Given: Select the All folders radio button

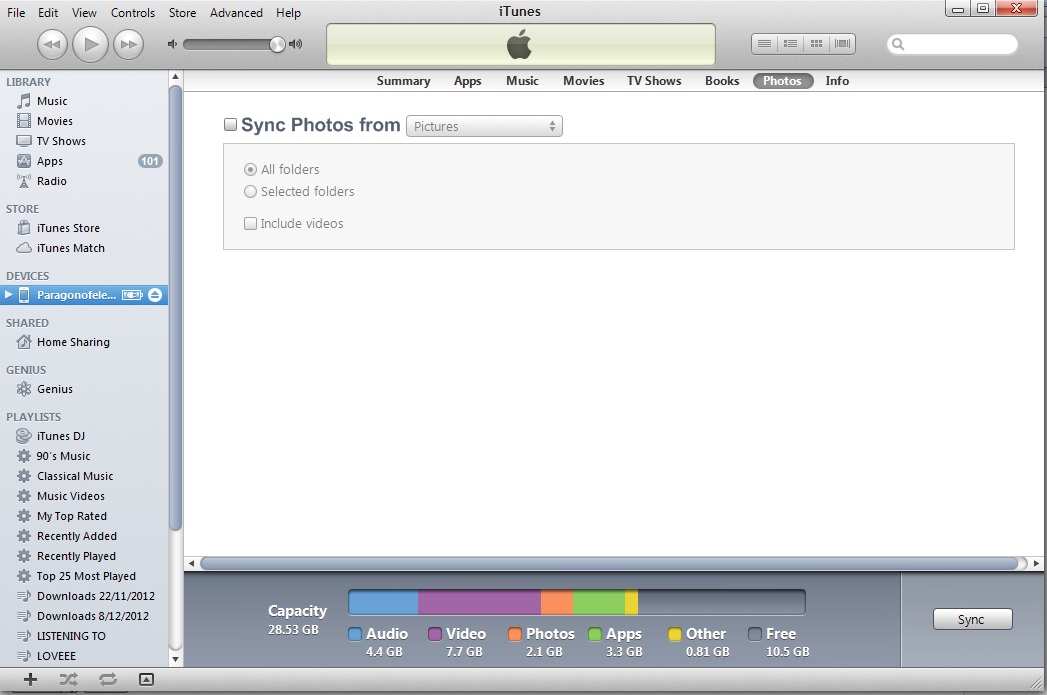Looking at the screenshot, I should (250, 170).
